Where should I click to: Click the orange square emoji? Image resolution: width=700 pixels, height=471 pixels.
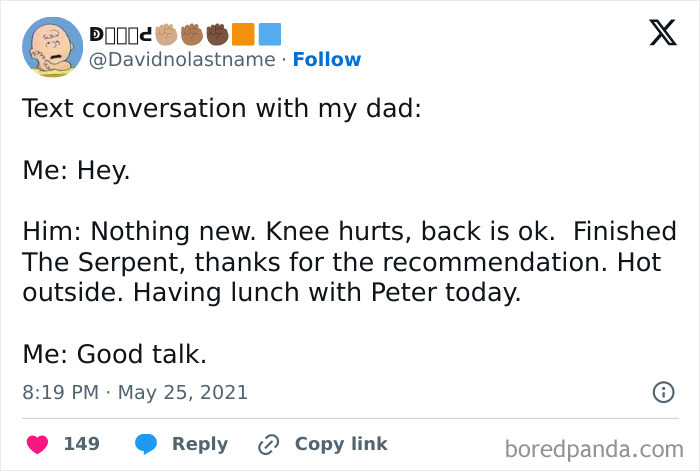coord(243,35)
